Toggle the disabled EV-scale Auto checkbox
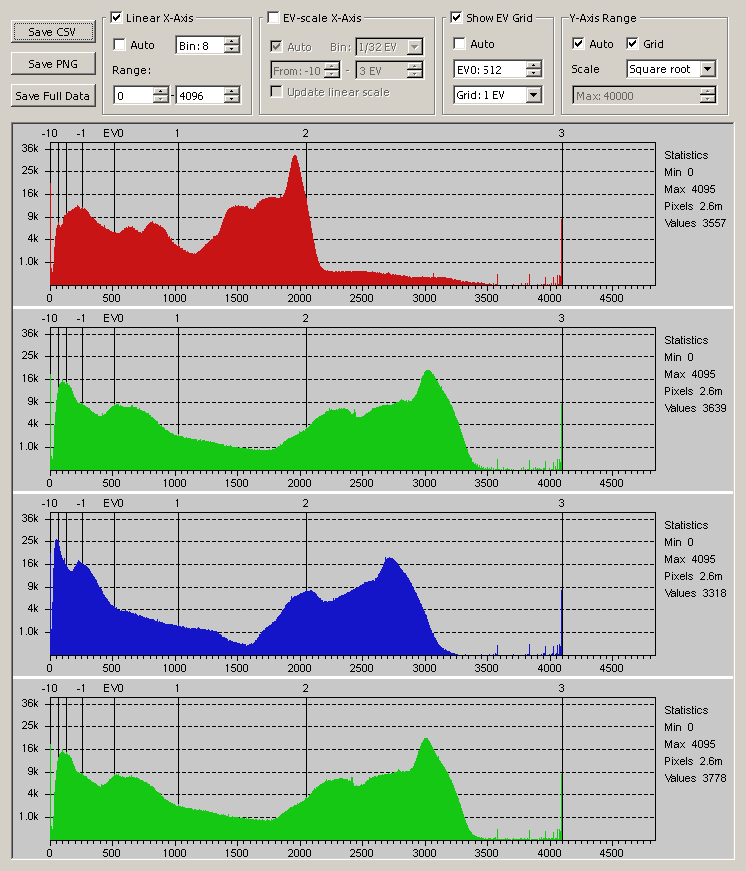Screen dimensions: 746x871 [x=276, y=46]
